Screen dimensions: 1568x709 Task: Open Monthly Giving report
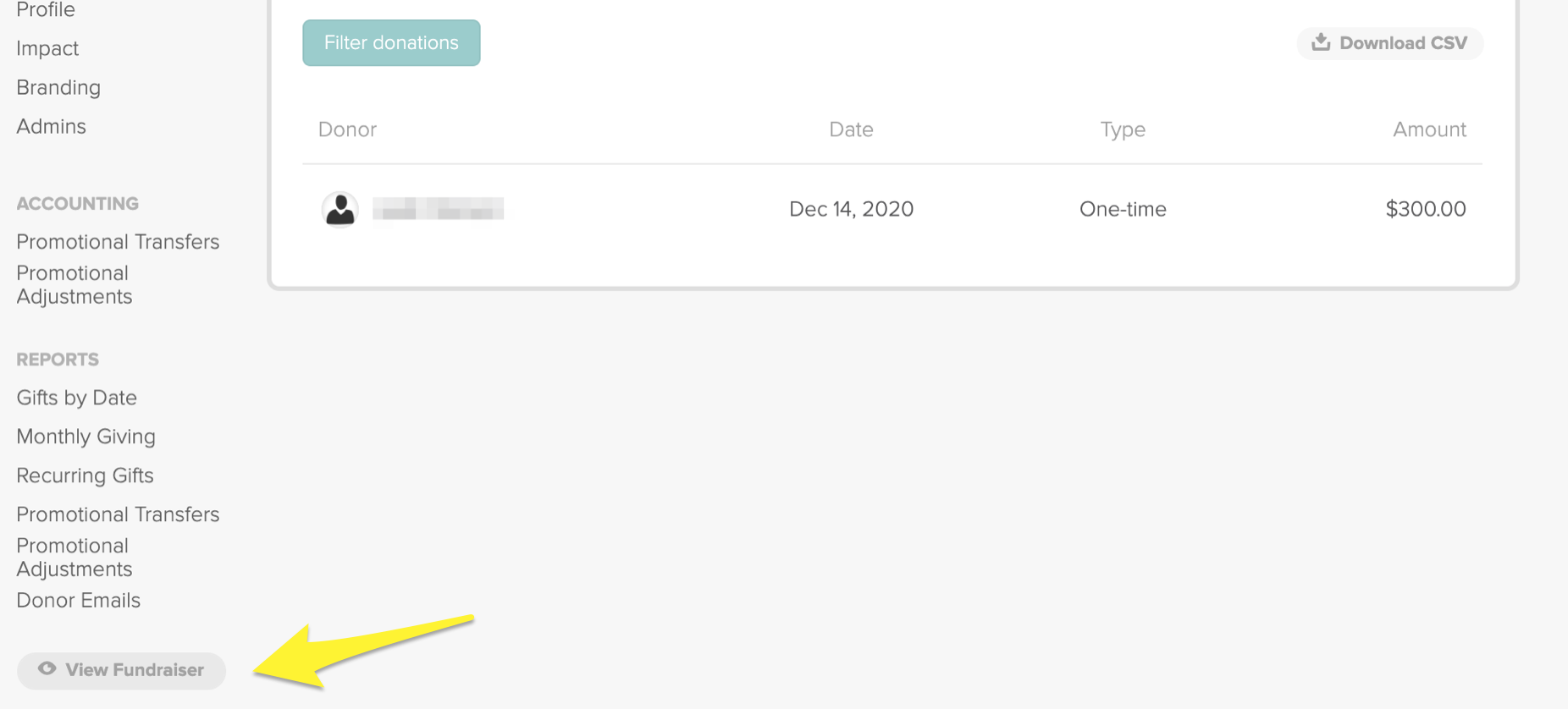(86, 437)
